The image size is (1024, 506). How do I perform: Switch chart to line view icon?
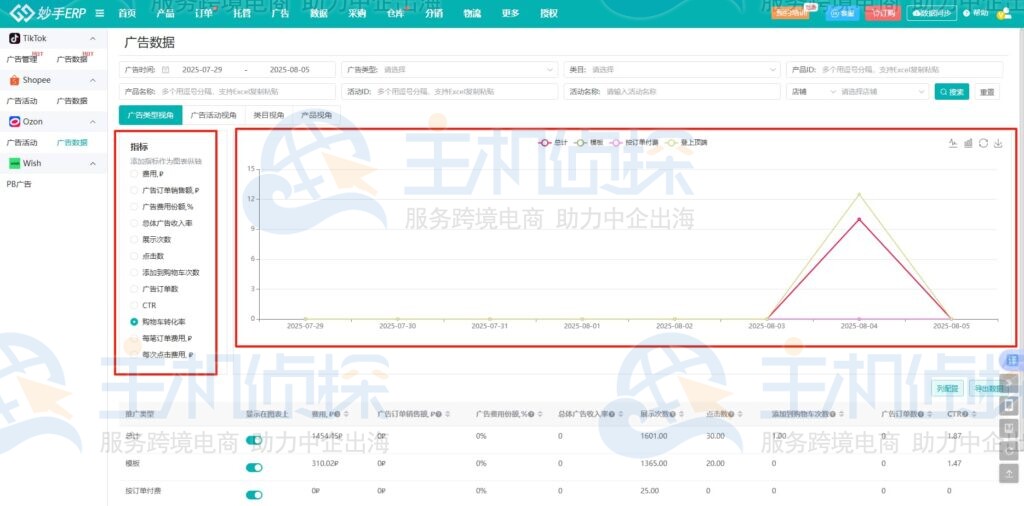coord(953,143)
